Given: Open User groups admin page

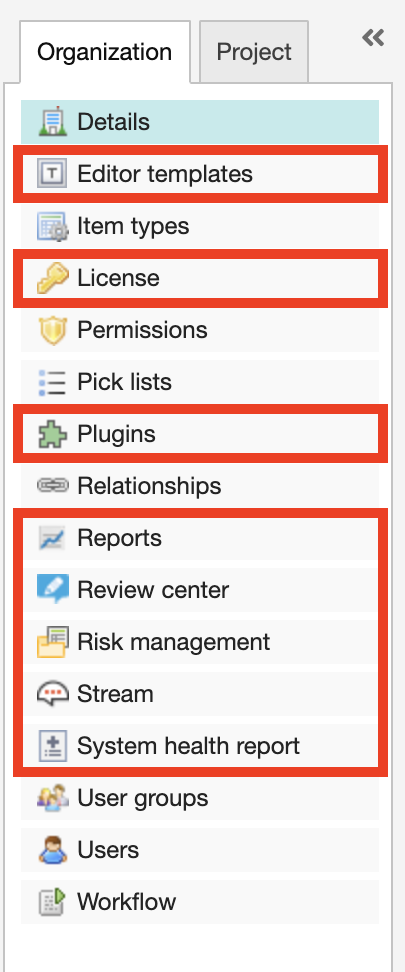Looking at the screenshot, I should [x=200, y=798].
